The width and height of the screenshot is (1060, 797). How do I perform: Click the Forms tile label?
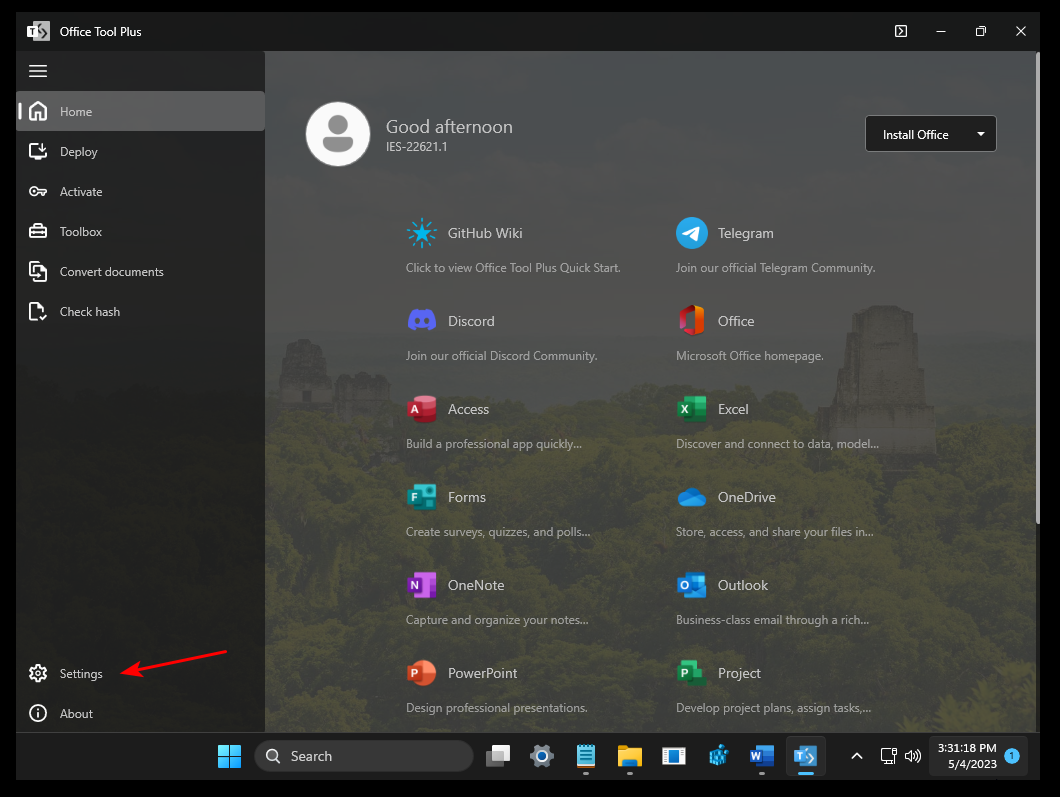pyautogui.click(x=466, y=497)
